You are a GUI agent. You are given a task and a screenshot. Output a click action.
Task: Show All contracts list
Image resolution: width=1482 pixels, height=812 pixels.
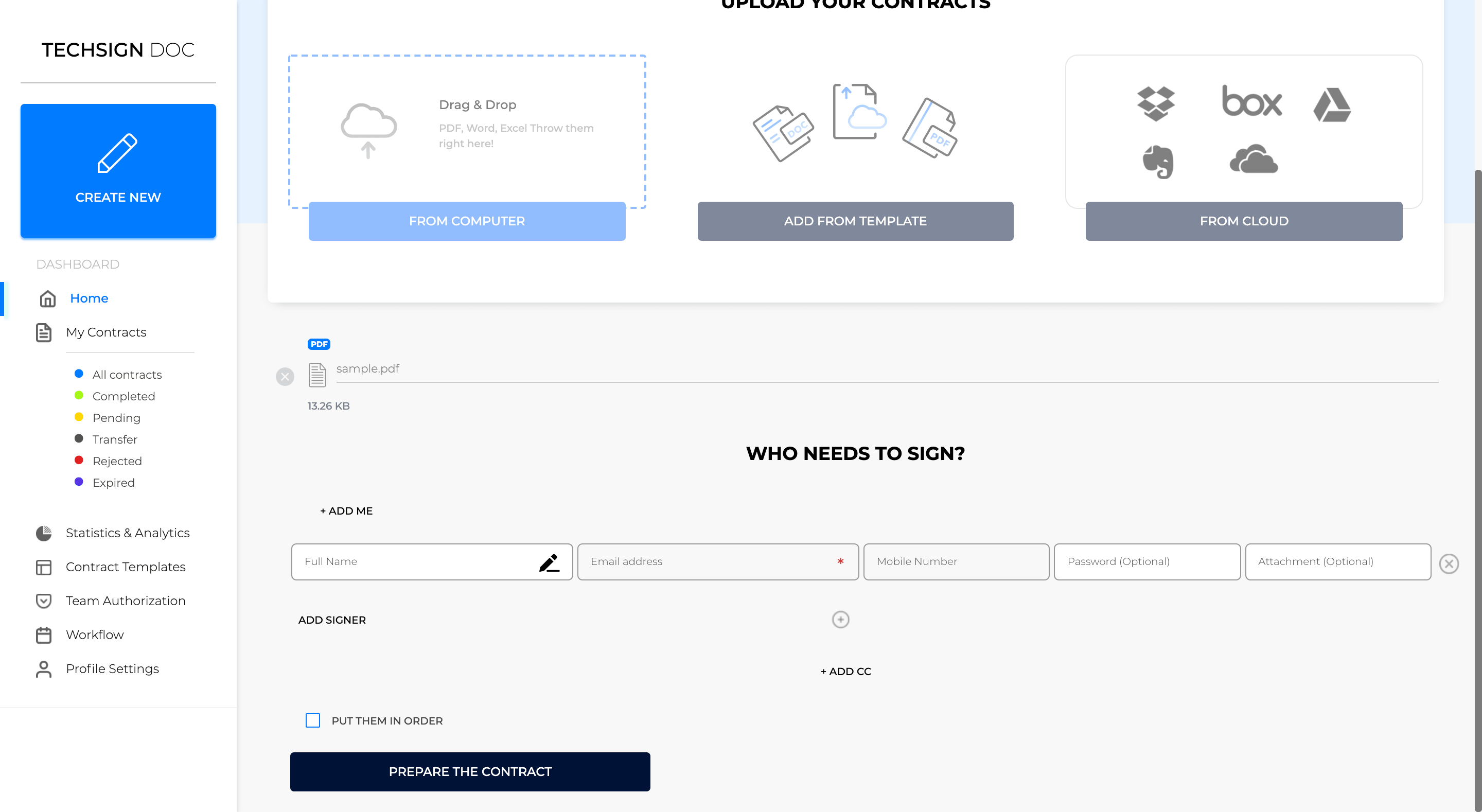pyautogui.click(x=127, y=375)
